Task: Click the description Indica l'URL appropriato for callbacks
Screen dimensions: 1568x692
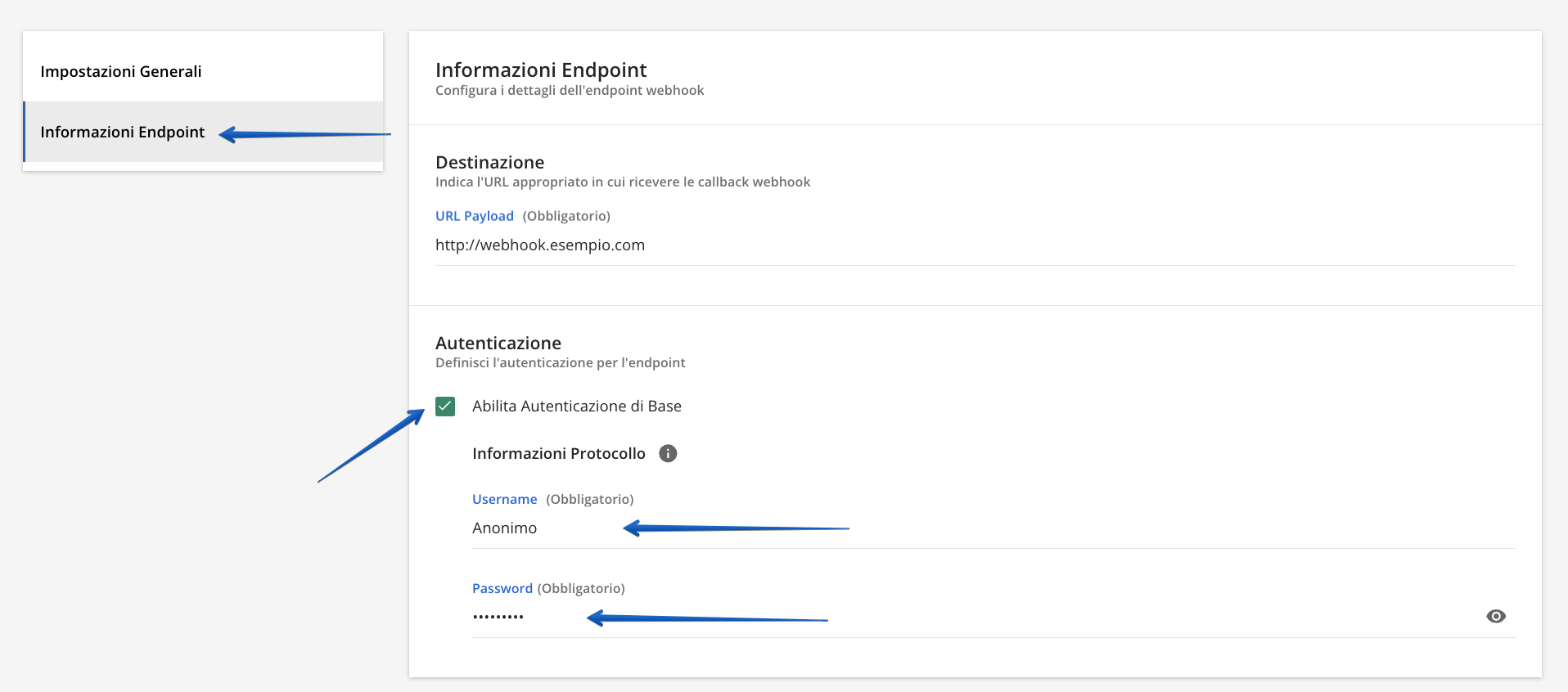Action: click(623, 182)
